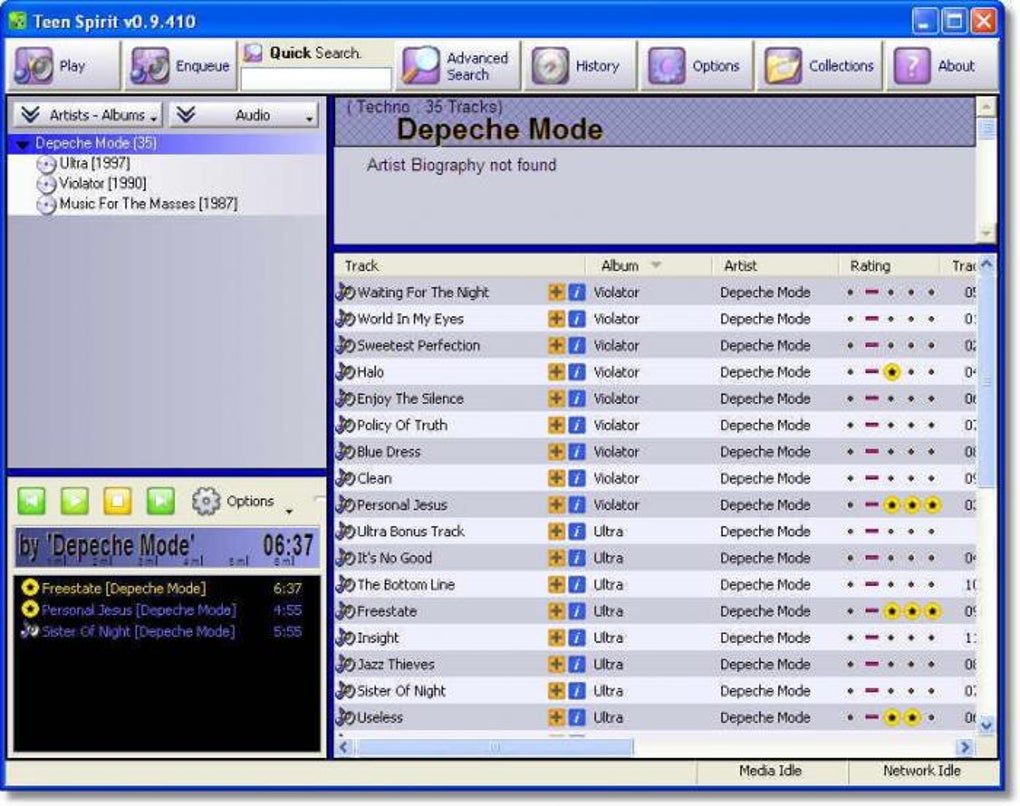Select Freestate in the playlist
The width and height of the screenshot is (1020, 806).
click(168, 588)
